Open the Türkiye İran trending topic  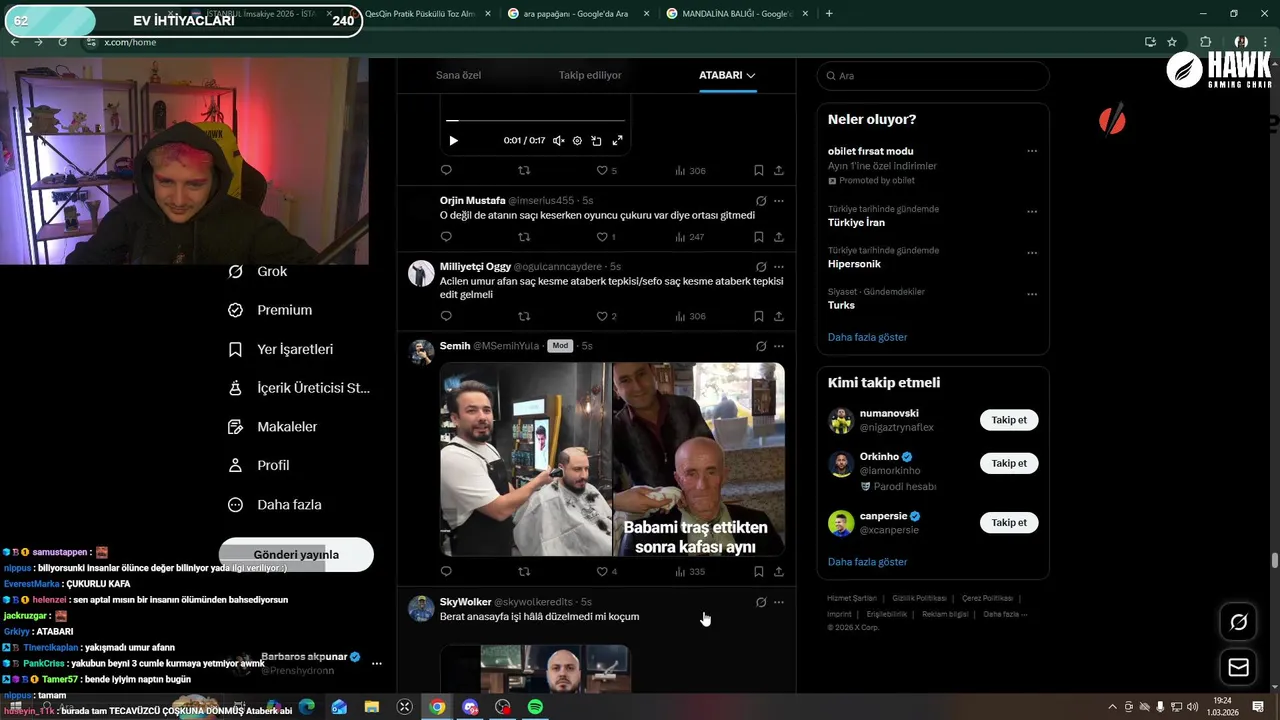coord(856,223)
